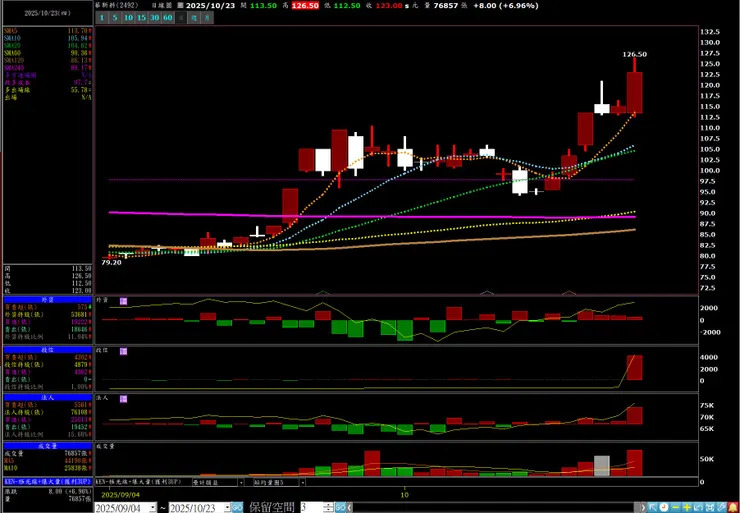Select the highlighted KEN strategy label on the left

coord(48,482)
